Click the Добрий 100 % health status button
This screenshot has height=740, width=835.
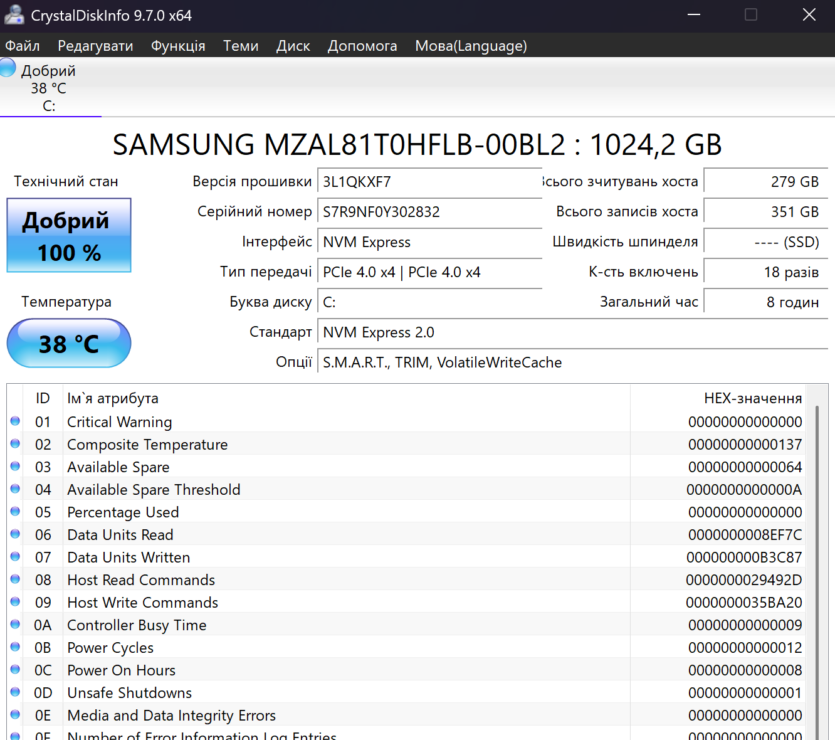click(69, 235)
